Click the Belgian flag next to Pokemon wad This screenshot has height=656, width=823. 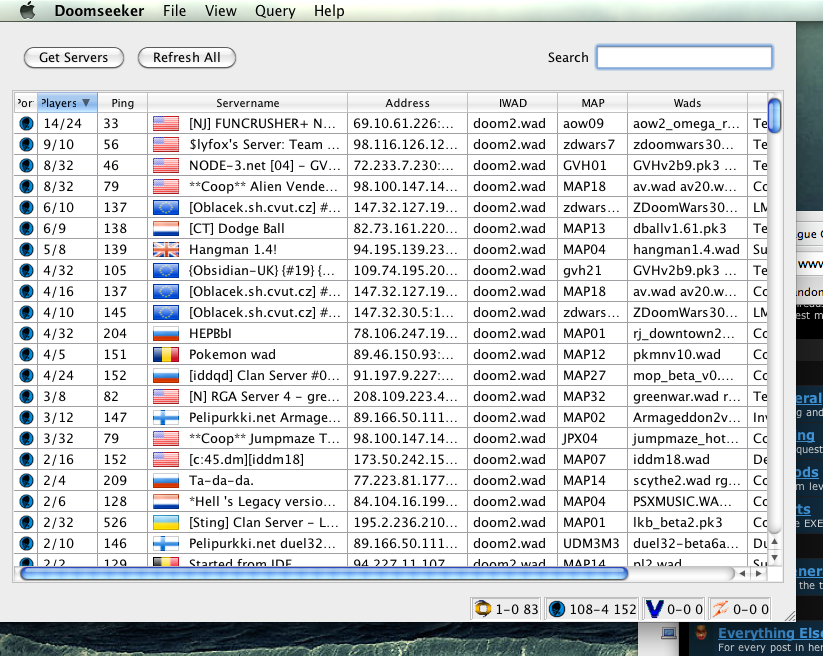pos(164,354)
